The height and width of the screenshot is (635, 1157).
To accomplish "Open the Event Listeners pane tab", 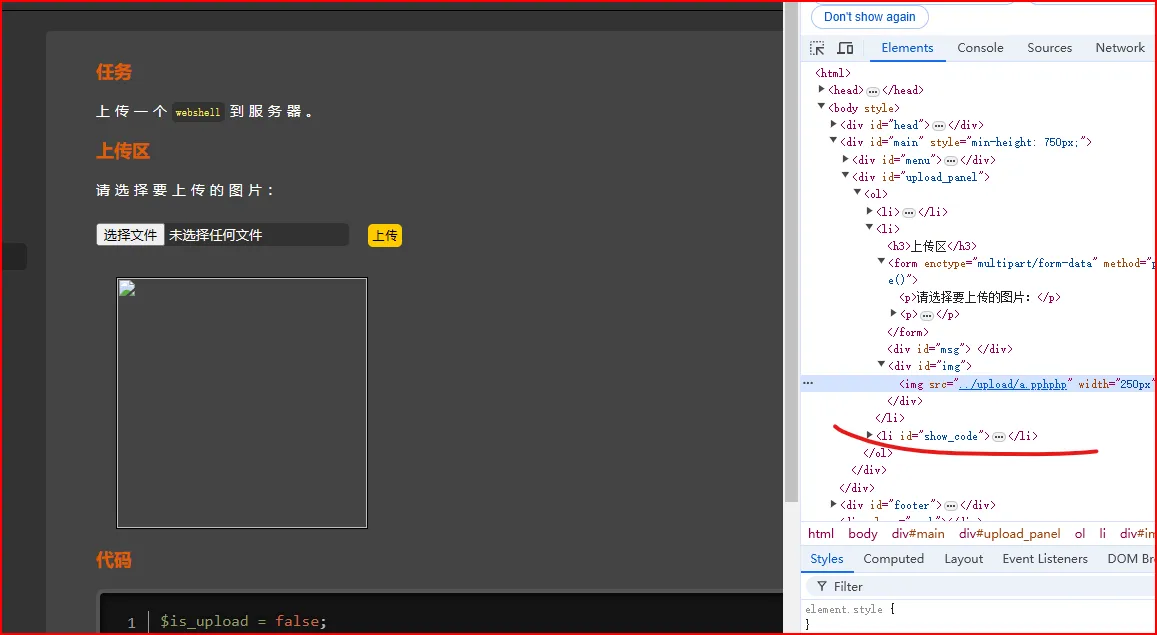I will click(1045, 559).
